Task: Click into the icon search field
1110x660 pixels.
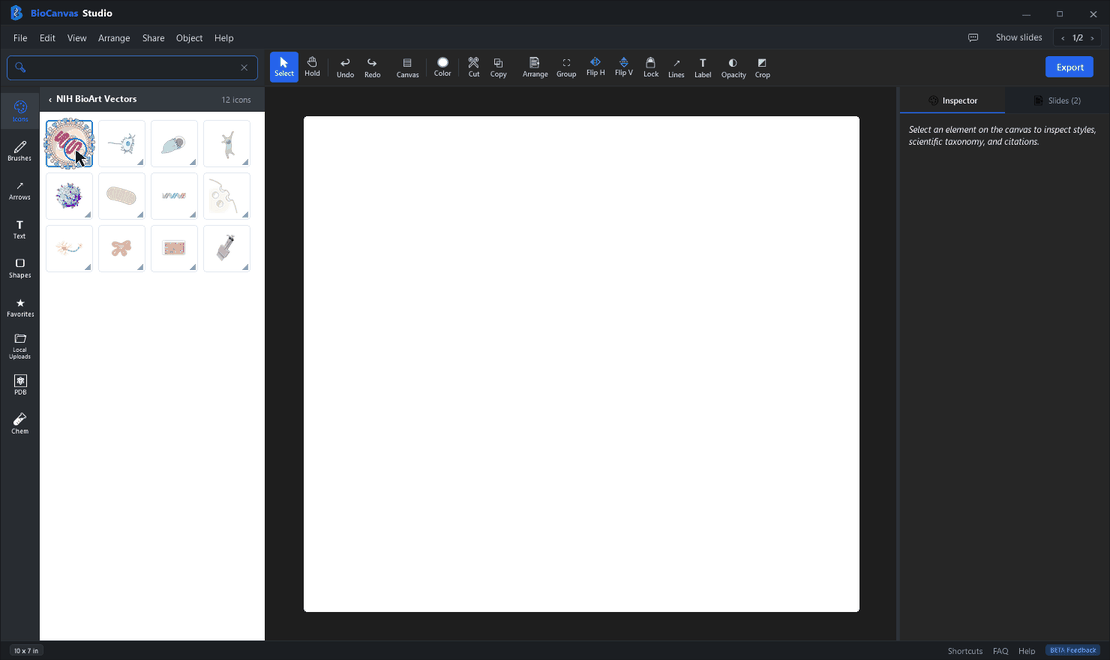Action: [x=132, y=67]
